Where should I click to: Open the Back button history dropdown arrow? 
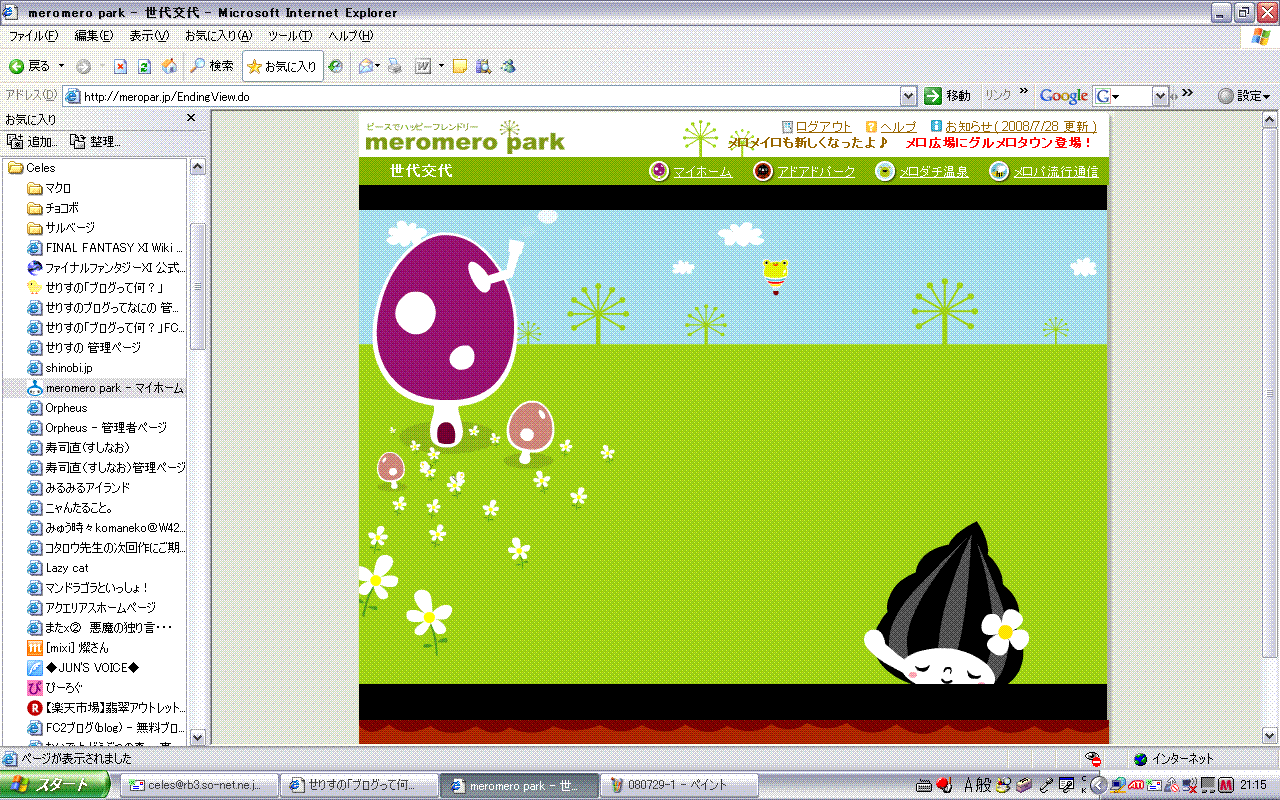pyautogui.click(x=61, y=66)
